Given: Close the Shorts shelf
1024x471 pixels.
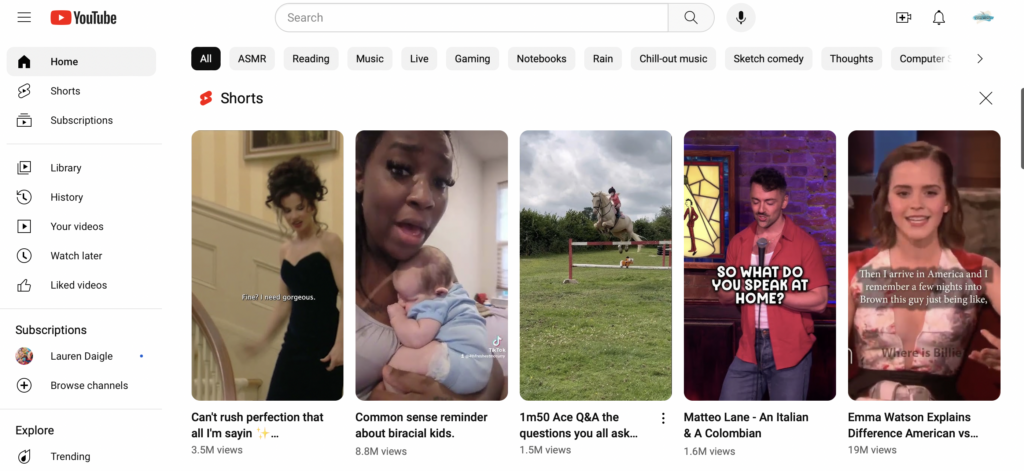Looking at the screenshot, I should 985,99.
